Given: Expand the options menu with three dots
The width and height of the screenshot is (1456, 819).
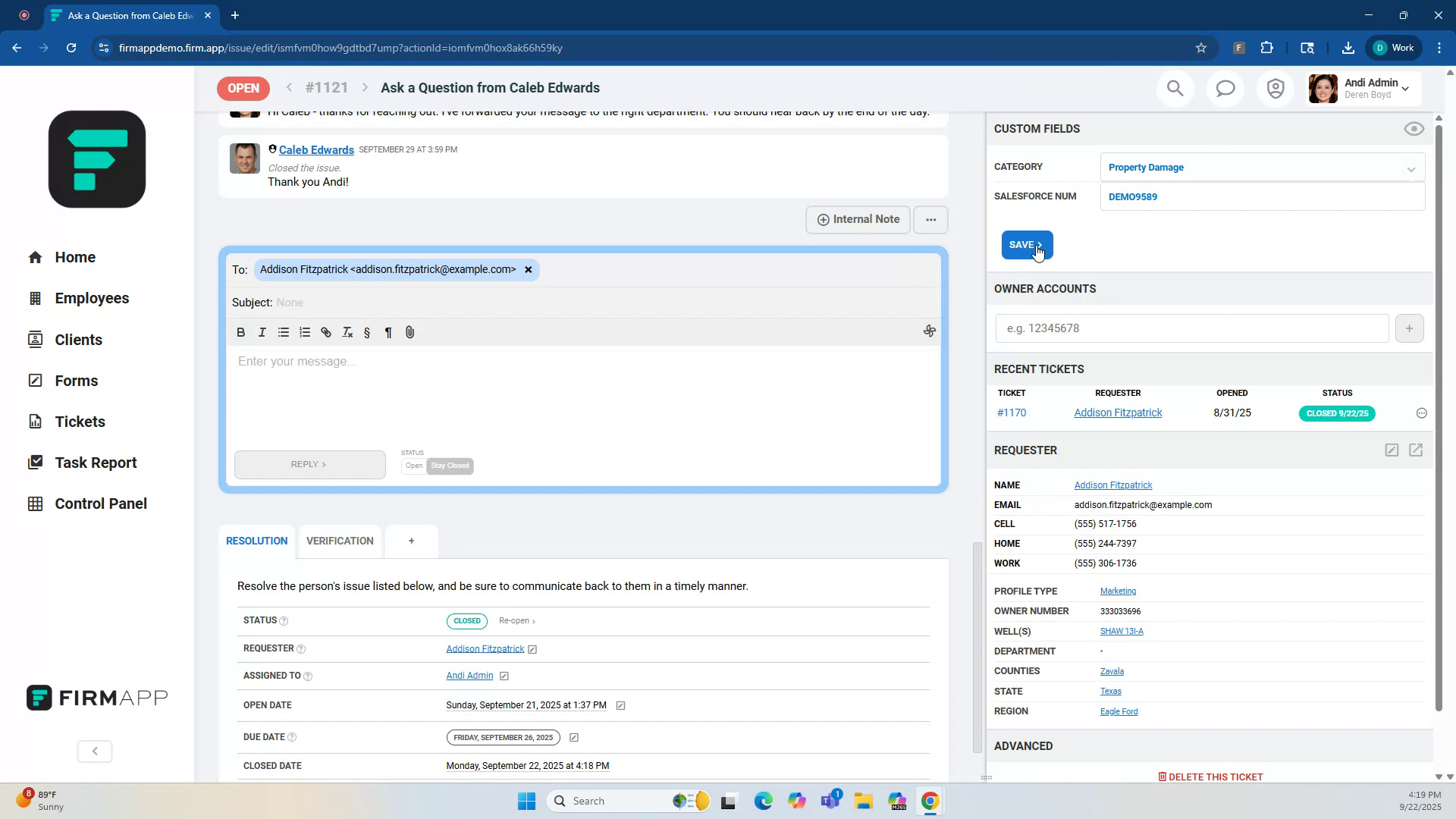Looking at the screenshot, I should [930, 219].
